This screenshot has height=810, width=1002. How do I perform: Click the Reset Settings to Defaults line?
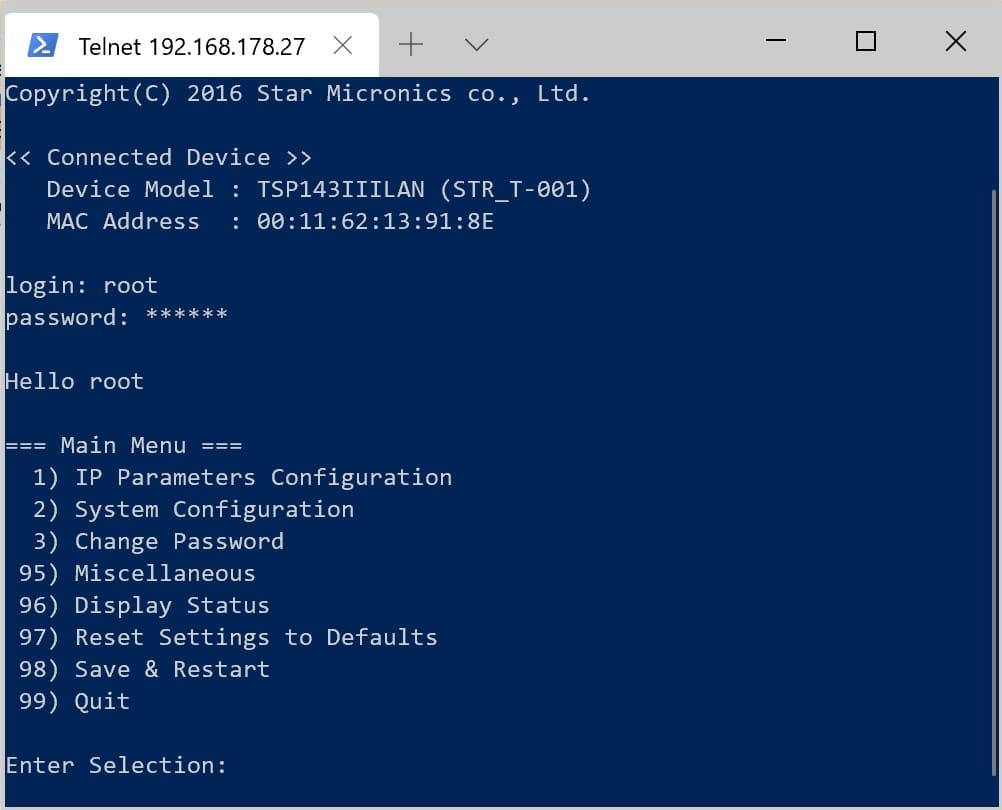tap(228, 637)
